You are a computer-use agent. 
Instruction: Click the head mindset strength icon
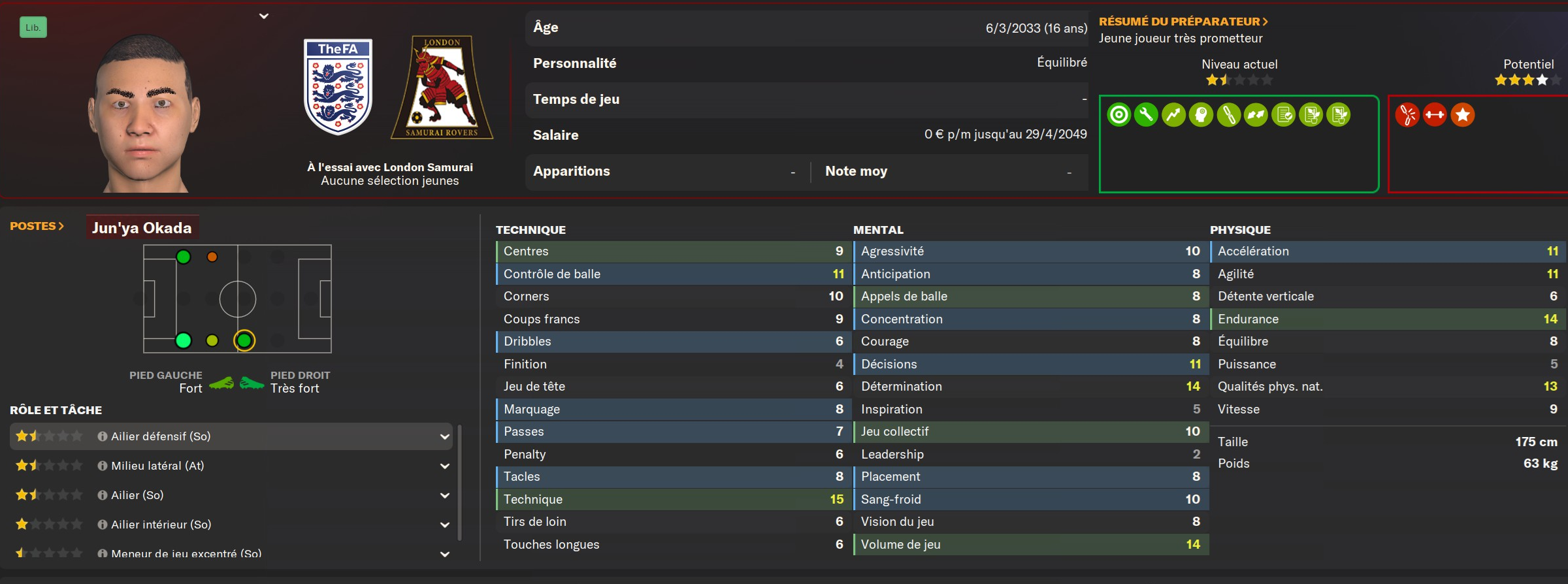tap(1201, 115)
